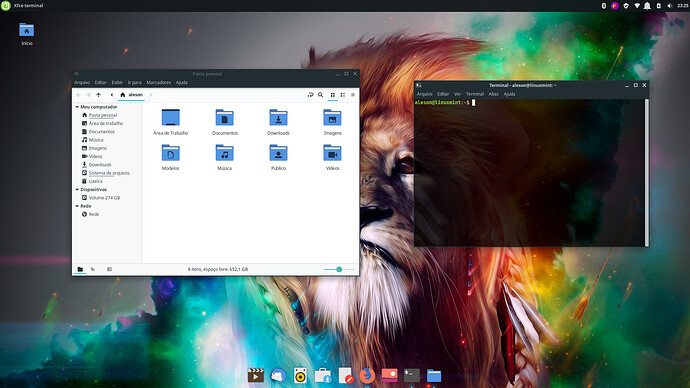Hide the sidebar toggle button
The image size is (690, 388).
click(x=109, y=269)
